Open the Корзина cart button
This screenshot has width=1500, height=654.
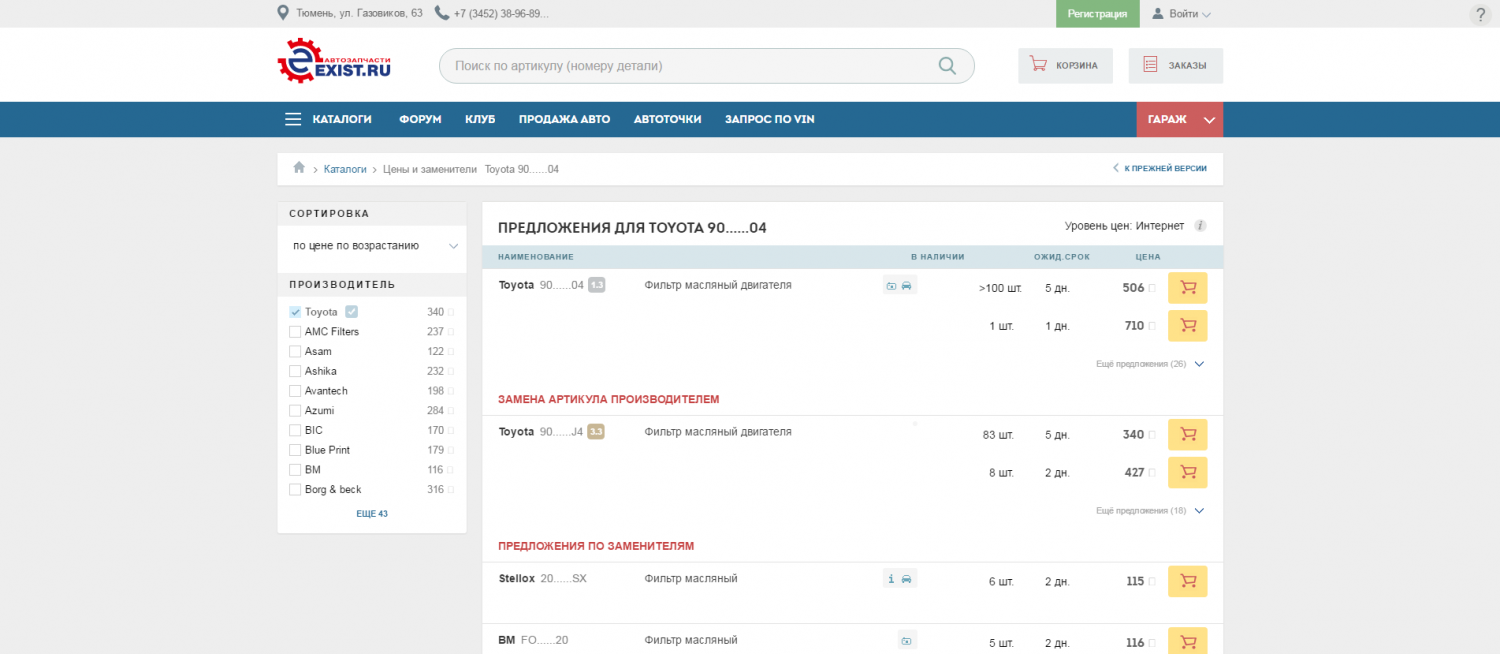pyautogui.click(x=1066, y=66)
